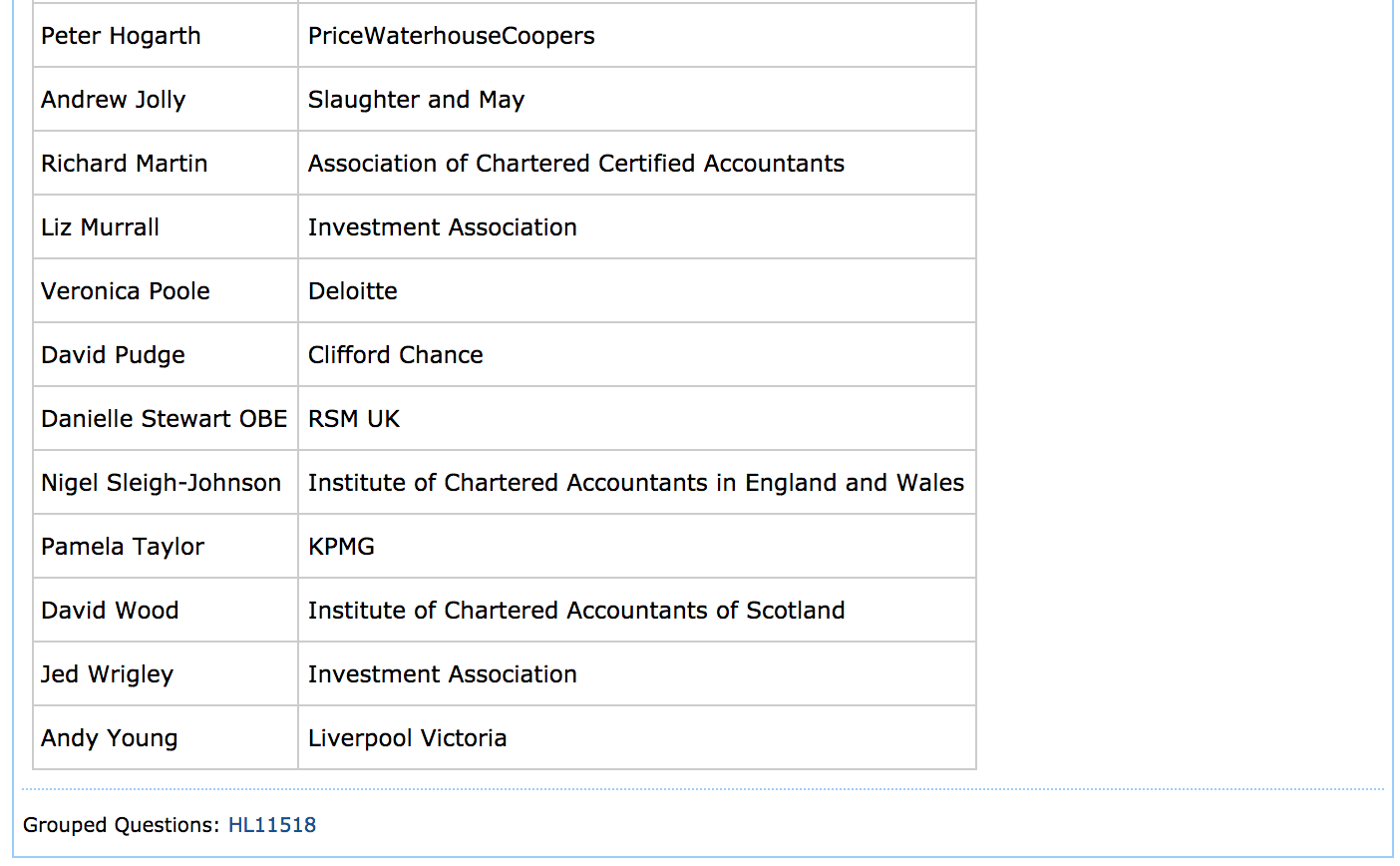Select the Danielle Stewart OBE cell
1400x866 pixels.
[x=164, y=419]
